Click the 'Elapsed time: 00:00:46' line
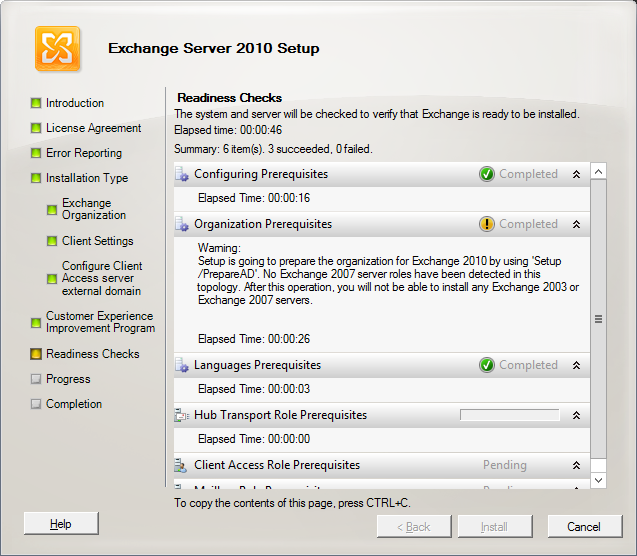The image size is (637, 556). 228,130
